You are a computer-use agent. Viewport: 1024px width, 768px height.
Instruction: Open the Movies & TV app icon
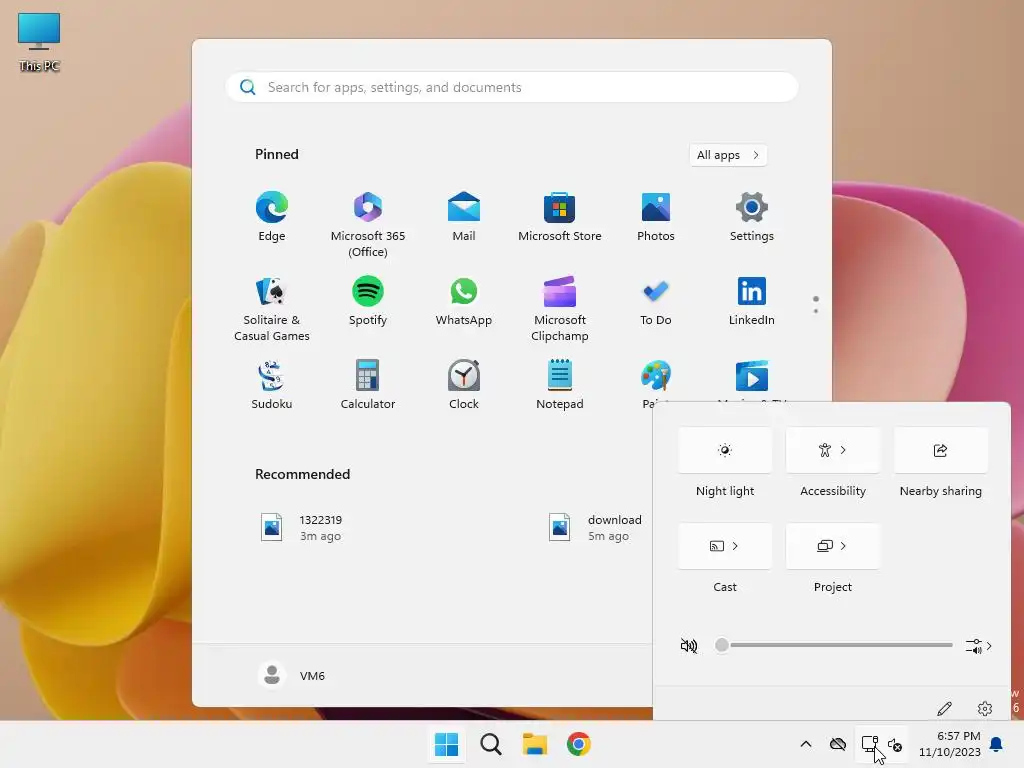(752, 376)
